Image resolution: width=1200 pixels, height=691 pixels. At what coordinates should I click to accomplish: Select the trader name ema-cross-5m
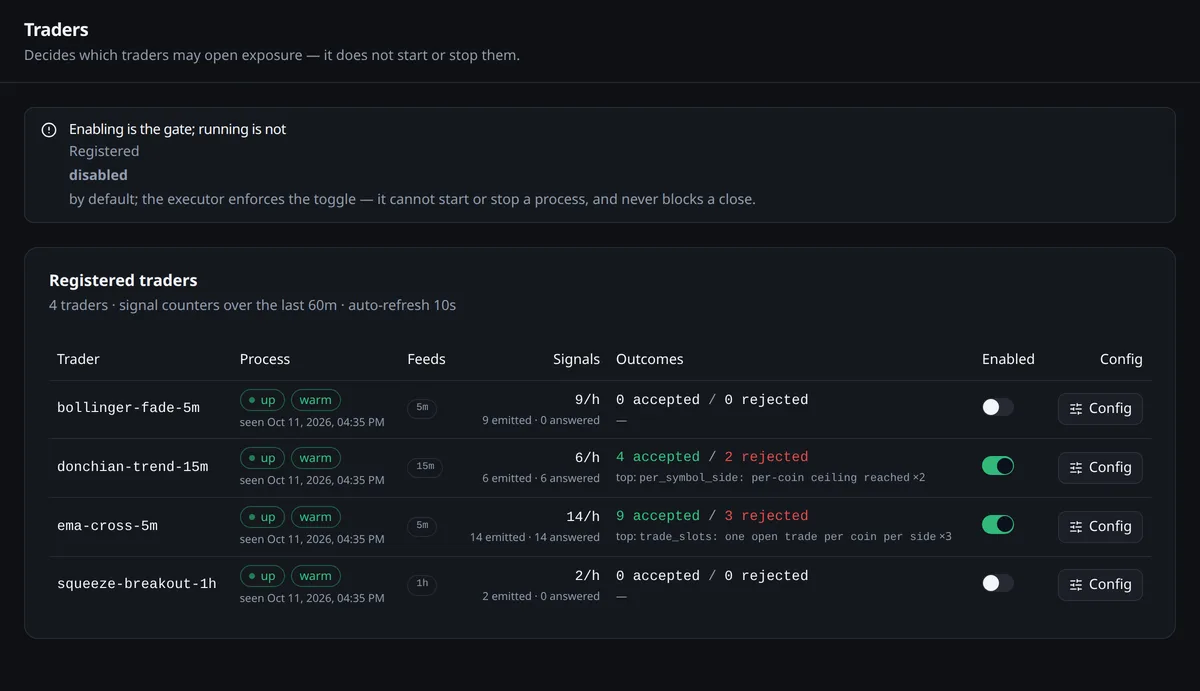pyautogui.click(x=107, y=526)
